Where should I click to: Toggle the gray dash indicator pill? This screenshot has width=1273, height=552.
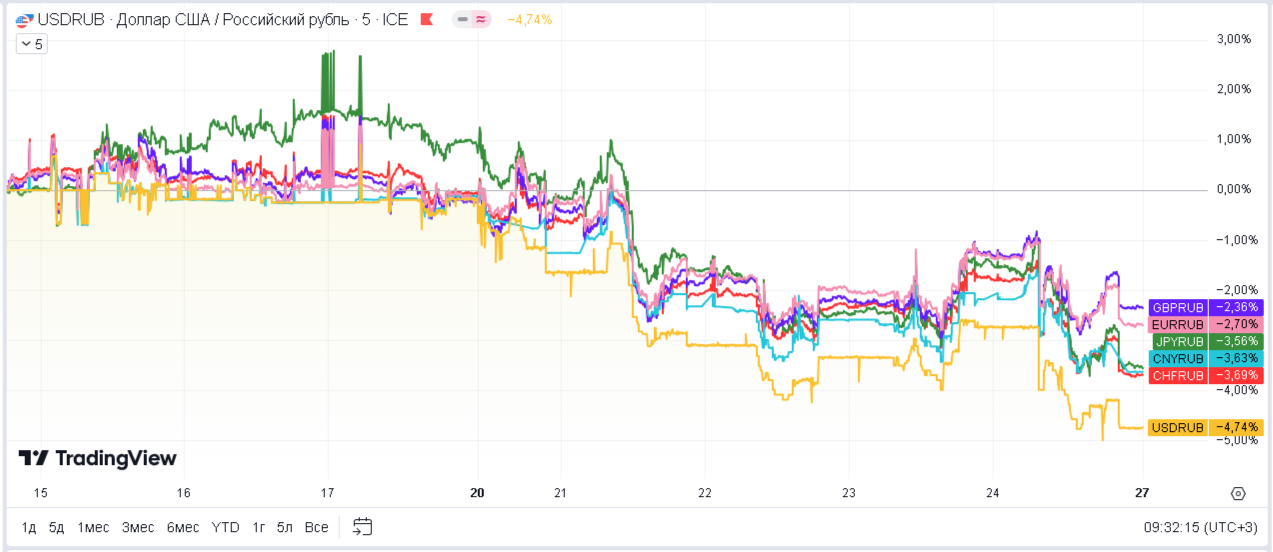coord(463,19)
